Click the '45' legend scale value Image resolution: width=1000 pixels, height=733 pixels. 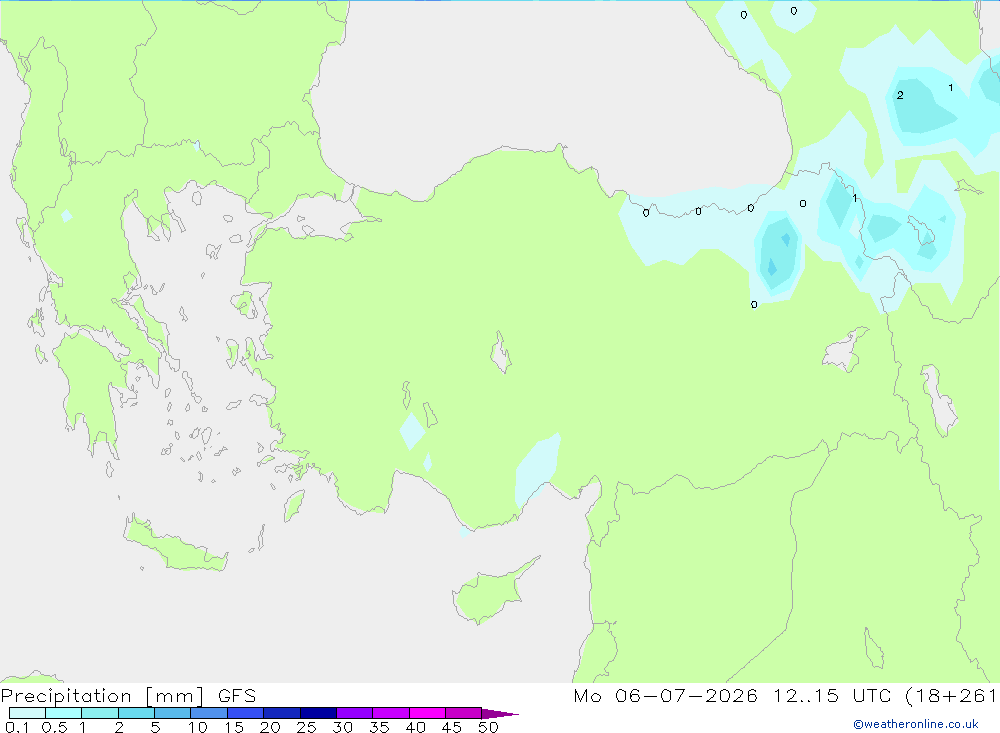(452, 727)
